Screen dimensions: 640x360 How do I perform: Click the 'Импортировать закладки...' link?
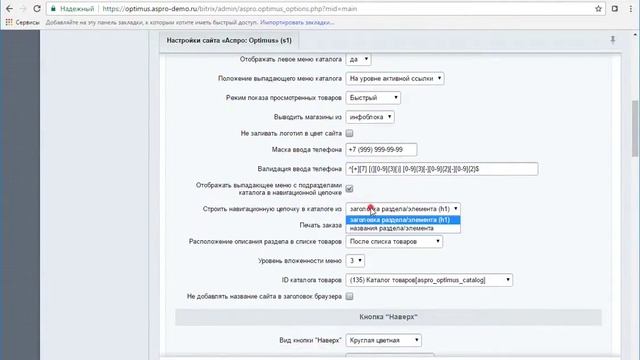click(297, 22)
